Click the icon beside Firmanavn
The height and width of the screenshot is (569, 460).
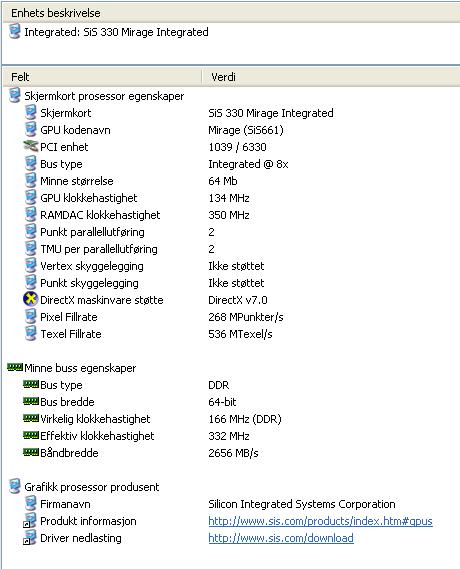tap(31, 503)
